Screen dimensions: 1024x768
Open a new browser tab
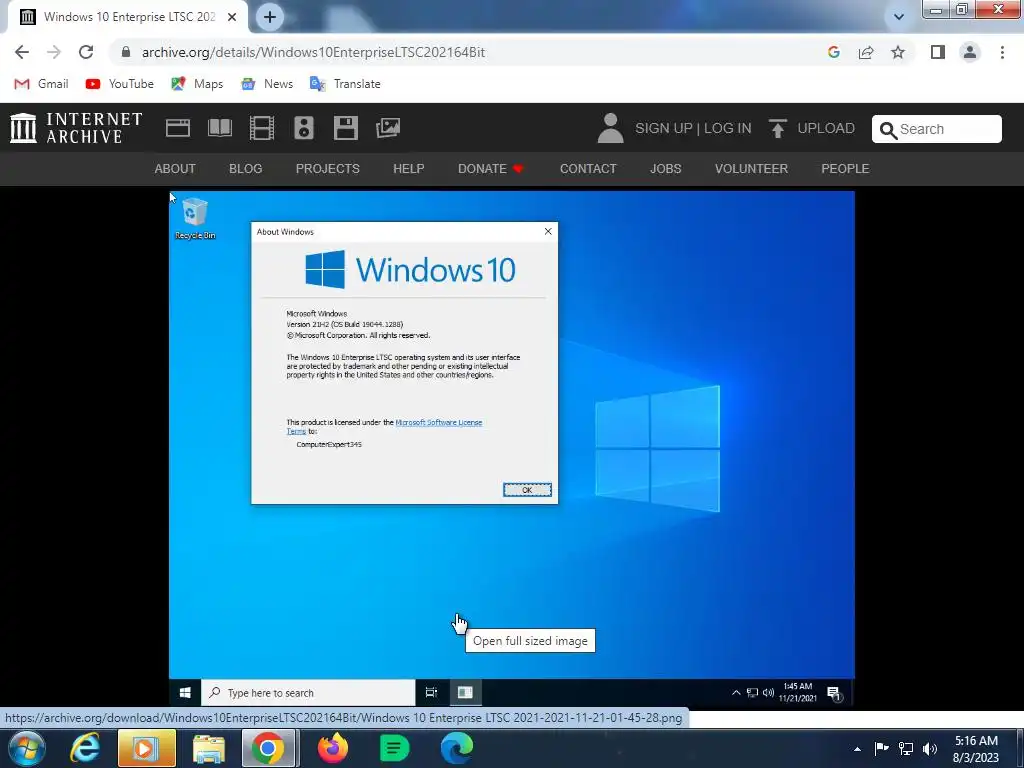point(270,17)
